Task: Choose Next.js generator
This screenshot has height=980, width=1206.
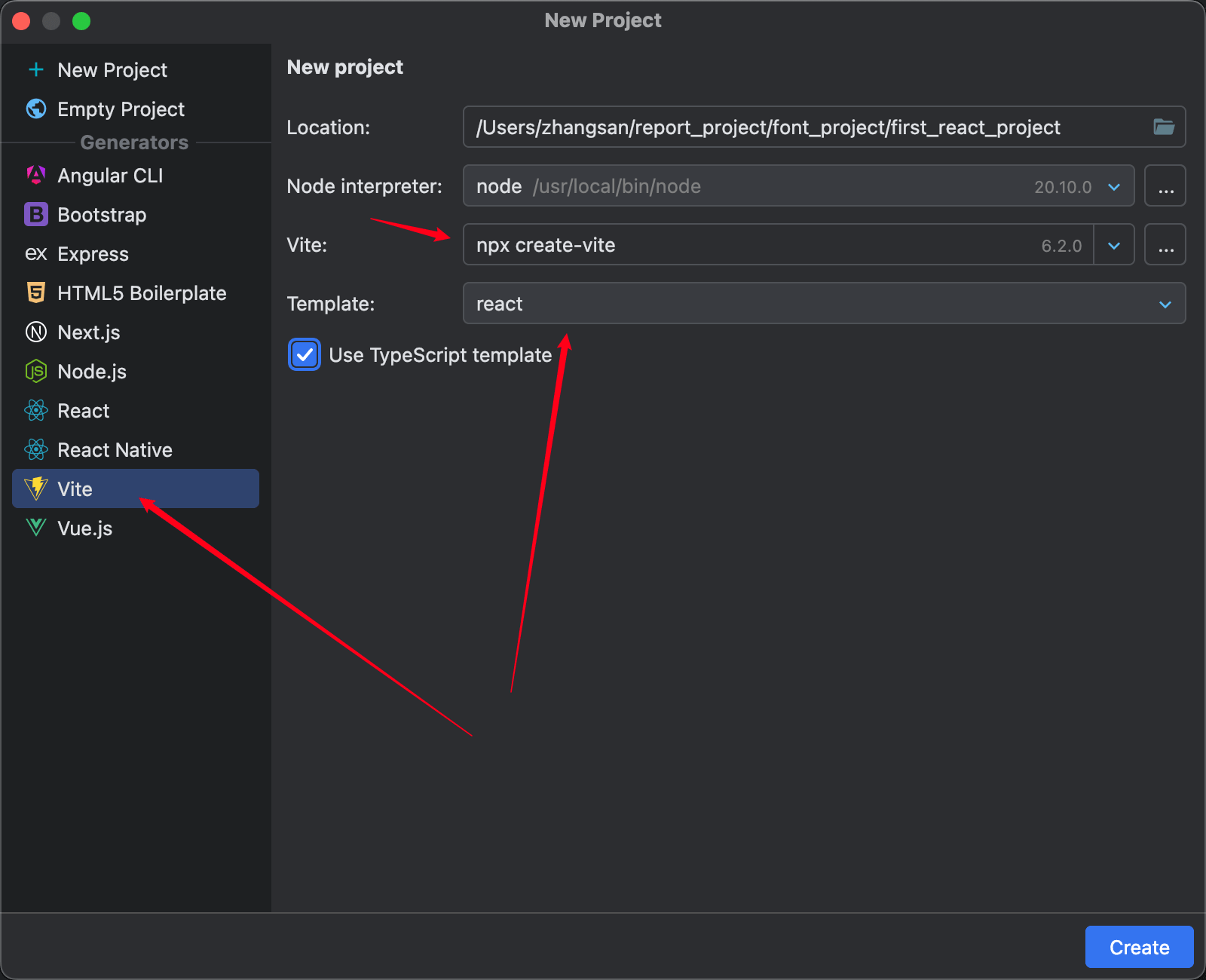Action: click(x=136, y=332)
